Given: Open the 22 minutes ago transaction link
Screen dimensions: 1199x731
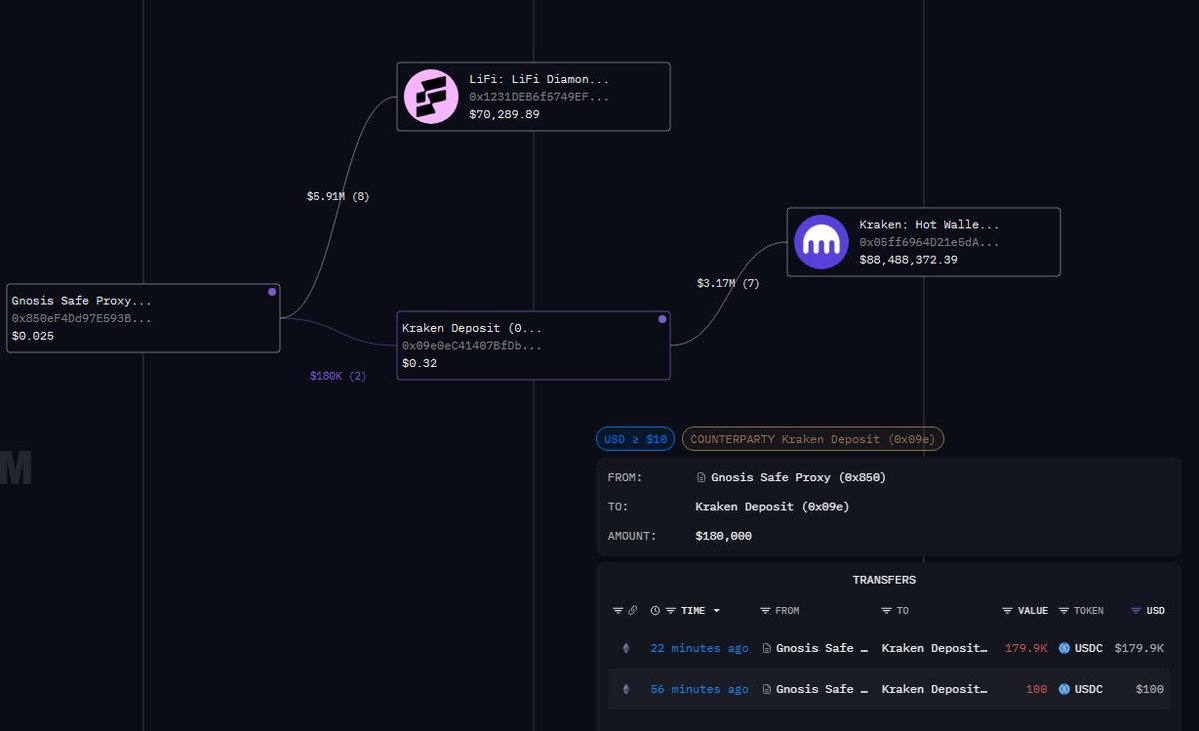Looking at the screenshot, I should [x=700, y=648].
